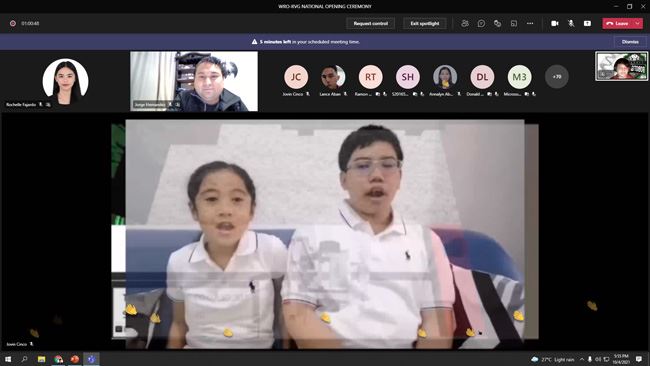Open the breakout rooms icon
Image resolution: width=650 pixels, height=366 pixels.
click(514, 24)
